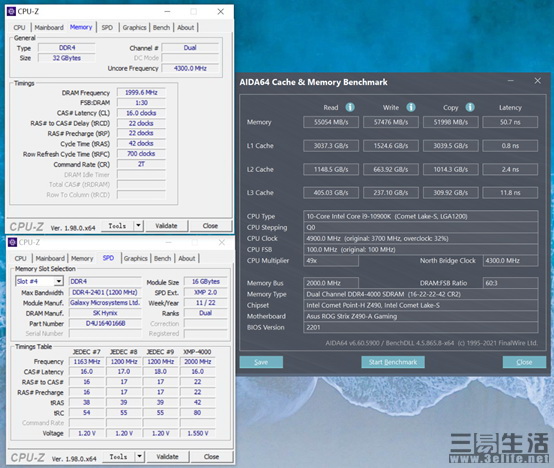The height and width of the screenshot is (468, 554).
Task: Click memory Size value 32 GBytes
Action: click(66, 58)
